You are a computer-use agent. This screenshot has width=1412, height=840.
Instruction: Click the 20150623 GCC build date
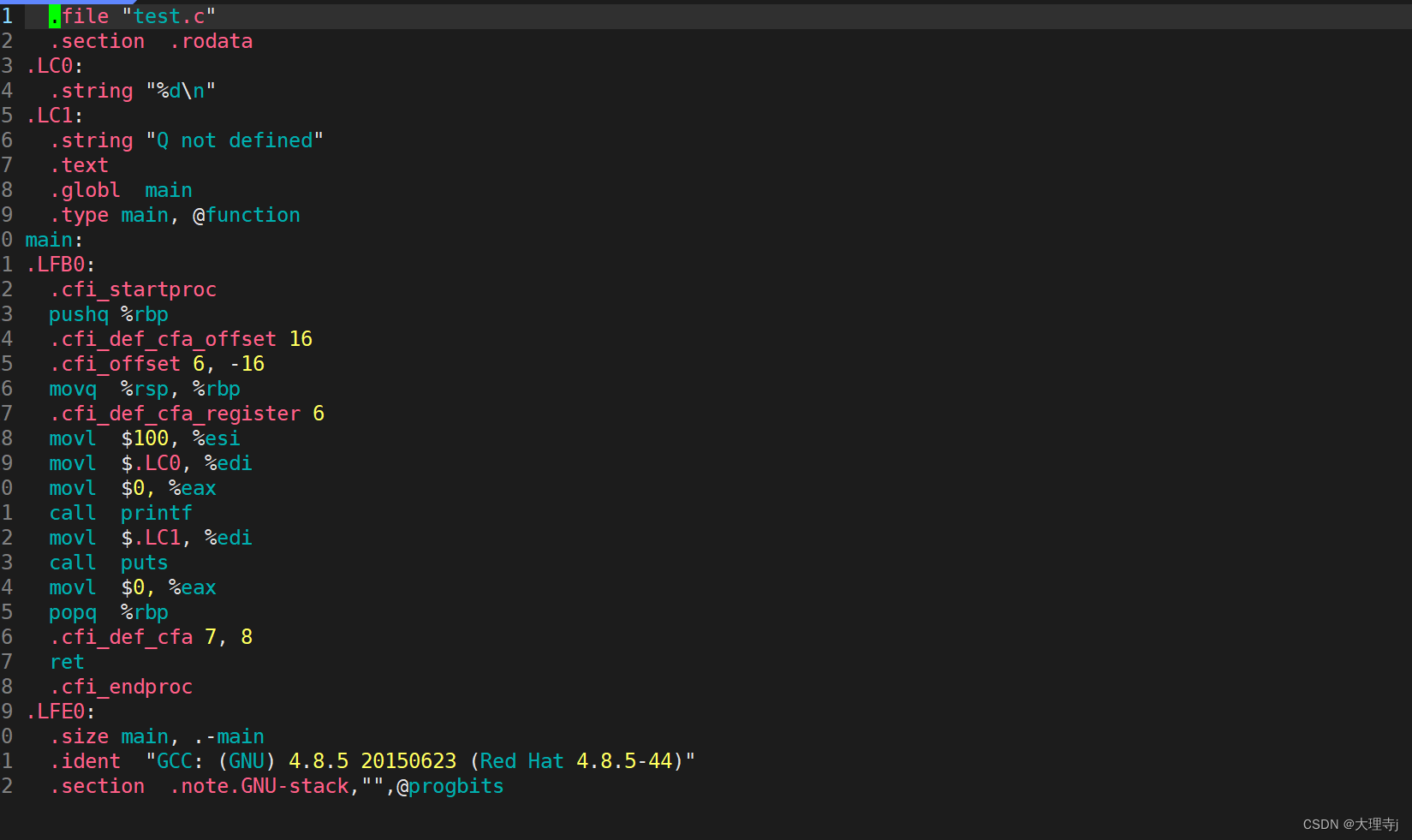(408, 761)
